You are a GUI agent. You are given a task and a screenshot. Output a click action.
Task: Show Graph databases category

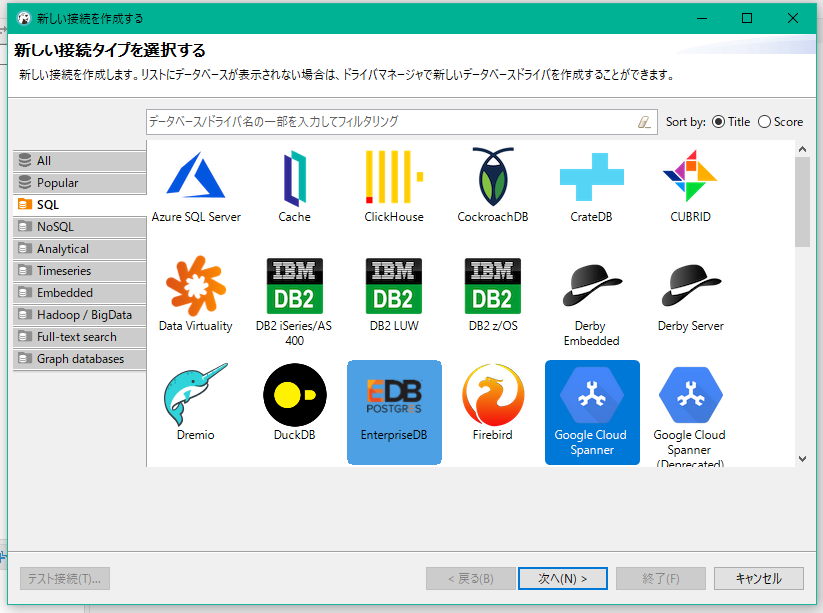79,359
